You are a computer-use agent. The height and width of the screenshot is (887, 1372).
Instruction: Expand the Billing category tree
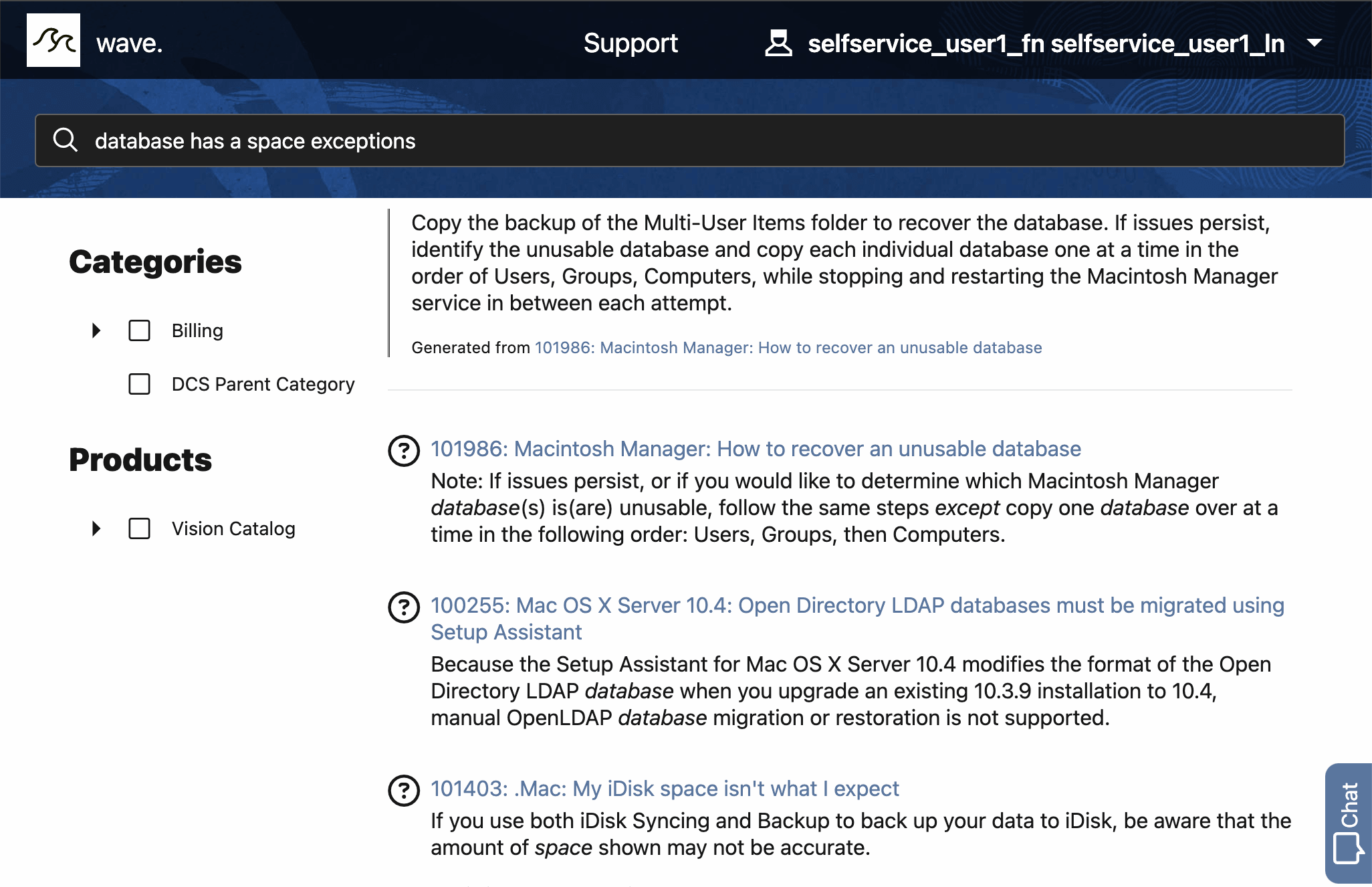pos(95,330)
